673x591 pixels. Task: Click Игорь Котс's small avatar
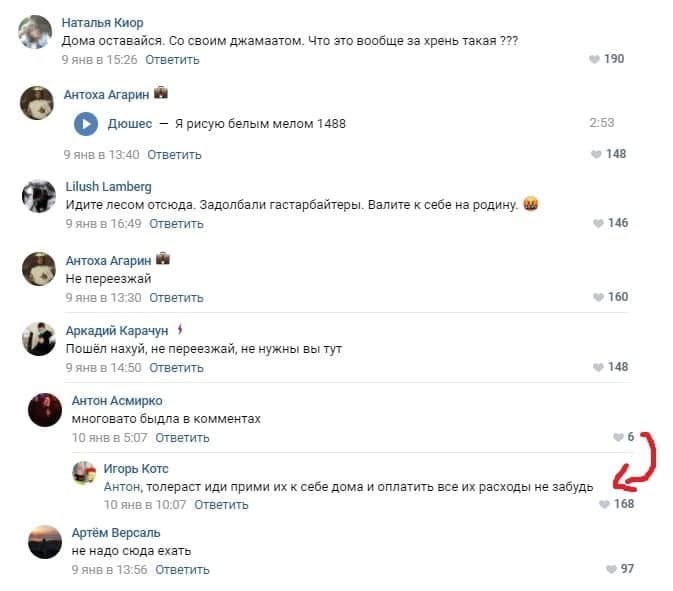click(x=84, y=473)
